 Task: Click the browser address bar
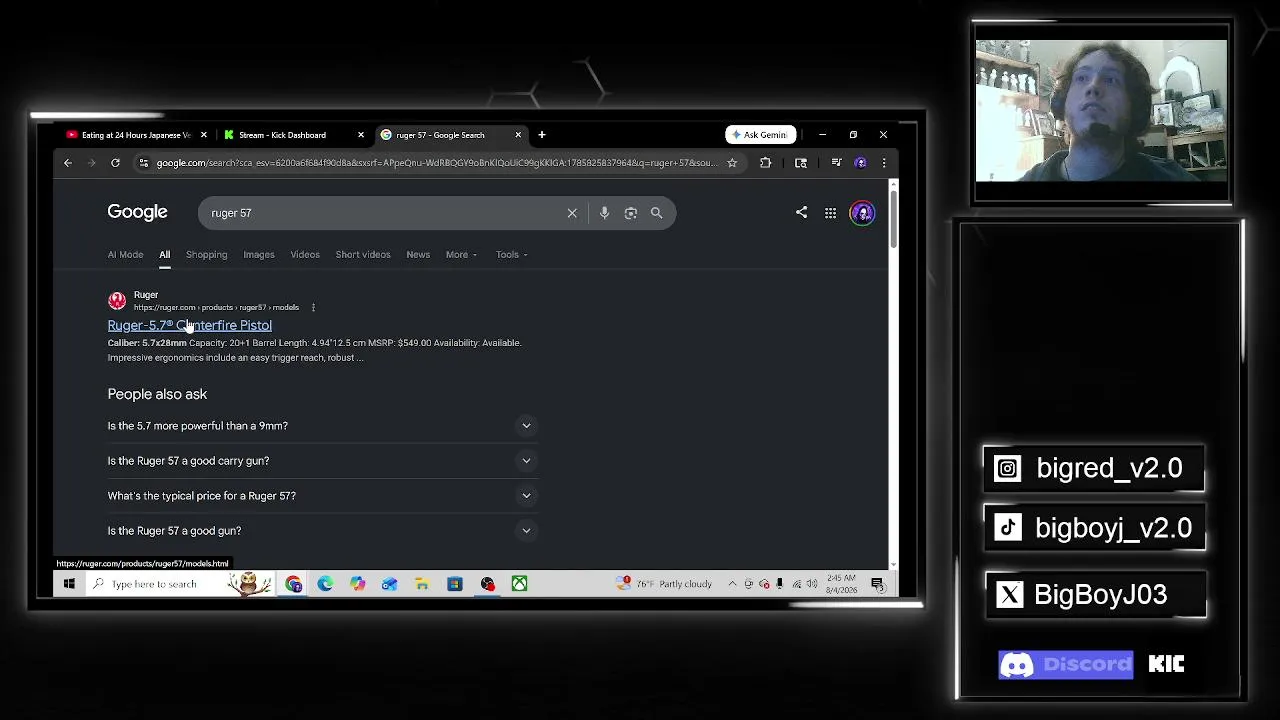click(437, 163)
